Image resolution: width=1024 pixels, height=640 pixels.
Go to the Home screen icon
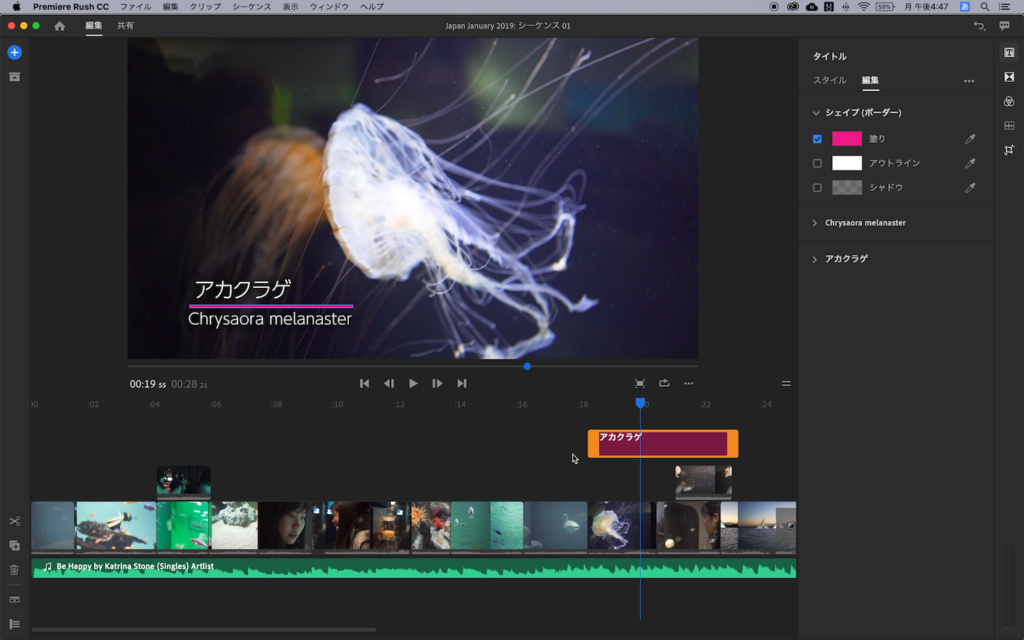pos(59,26)
